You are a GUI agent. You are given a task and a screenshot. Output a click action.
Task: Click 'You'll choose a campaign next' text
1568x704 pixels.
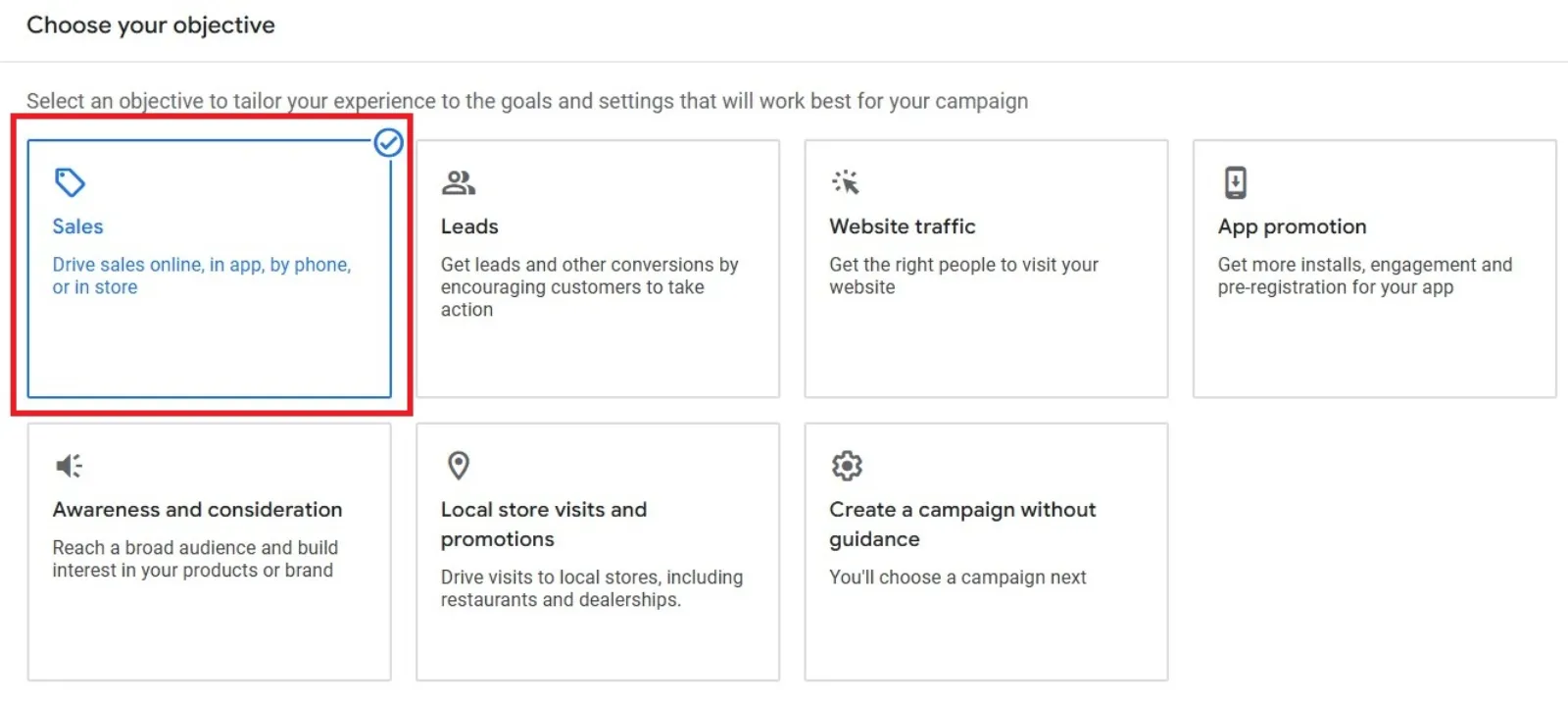[x=957, y=578]
